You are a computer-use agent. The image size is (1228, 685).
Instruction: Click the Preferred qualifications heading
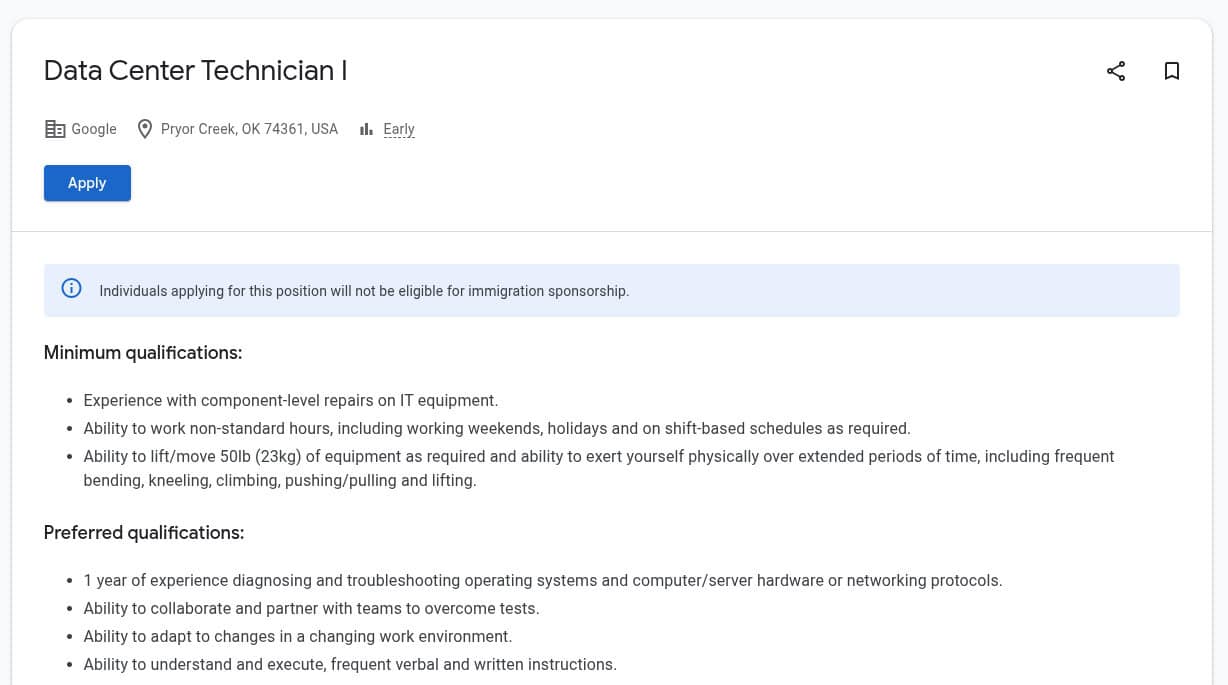point(143,533)
